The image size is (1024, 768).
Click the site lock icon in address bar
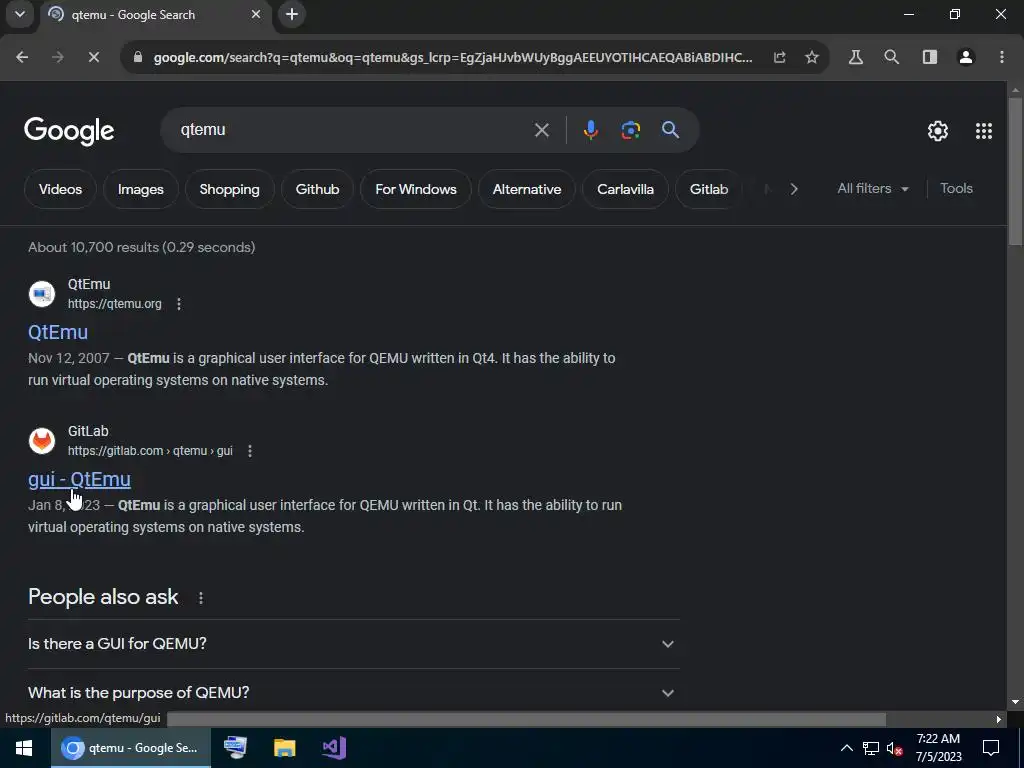(x=138, y=57)
